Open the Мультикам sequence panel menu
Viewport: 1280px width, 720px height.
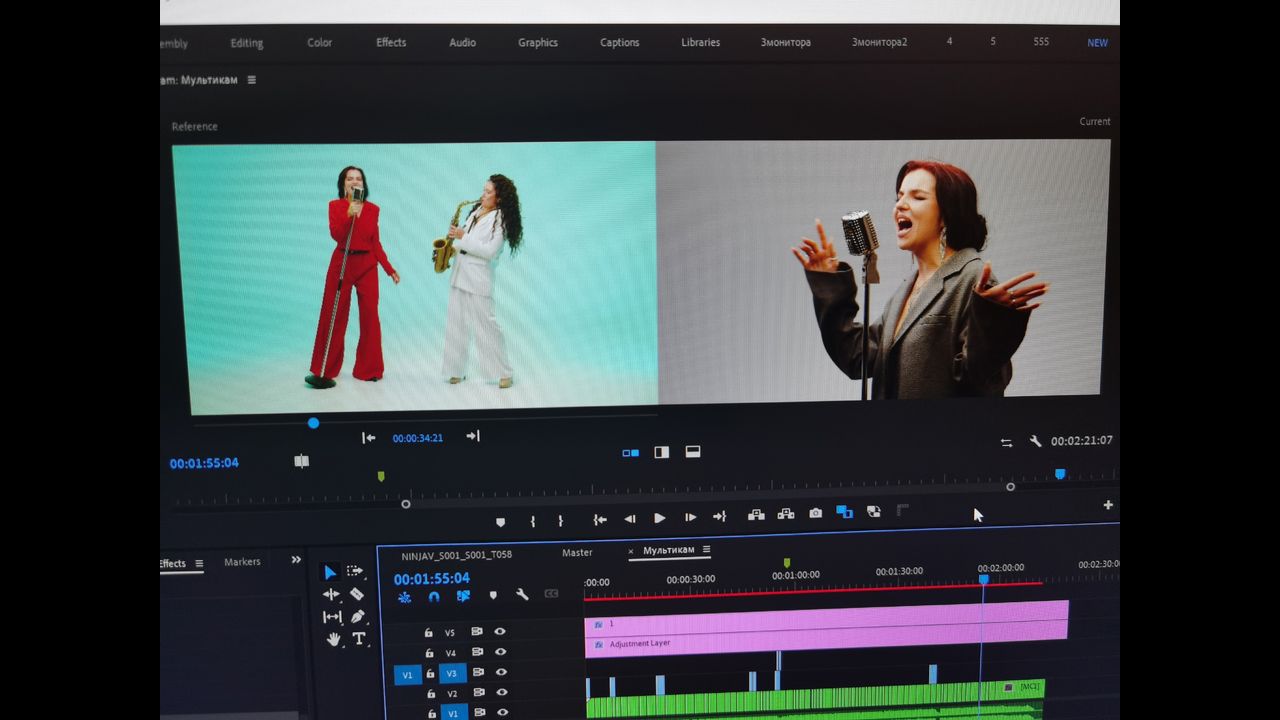coord(706,550)
